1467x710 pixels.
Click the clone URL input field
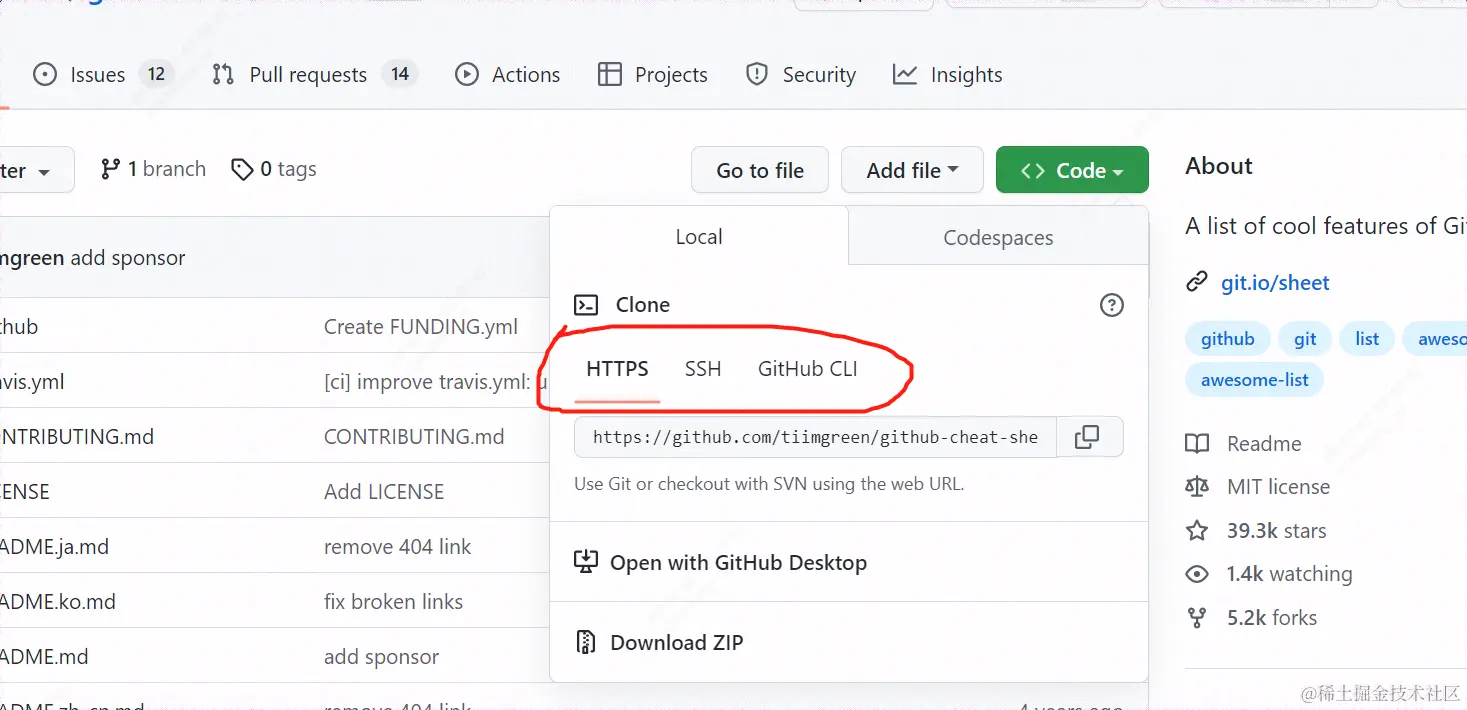pyautogui.click(x=815, y=437)
